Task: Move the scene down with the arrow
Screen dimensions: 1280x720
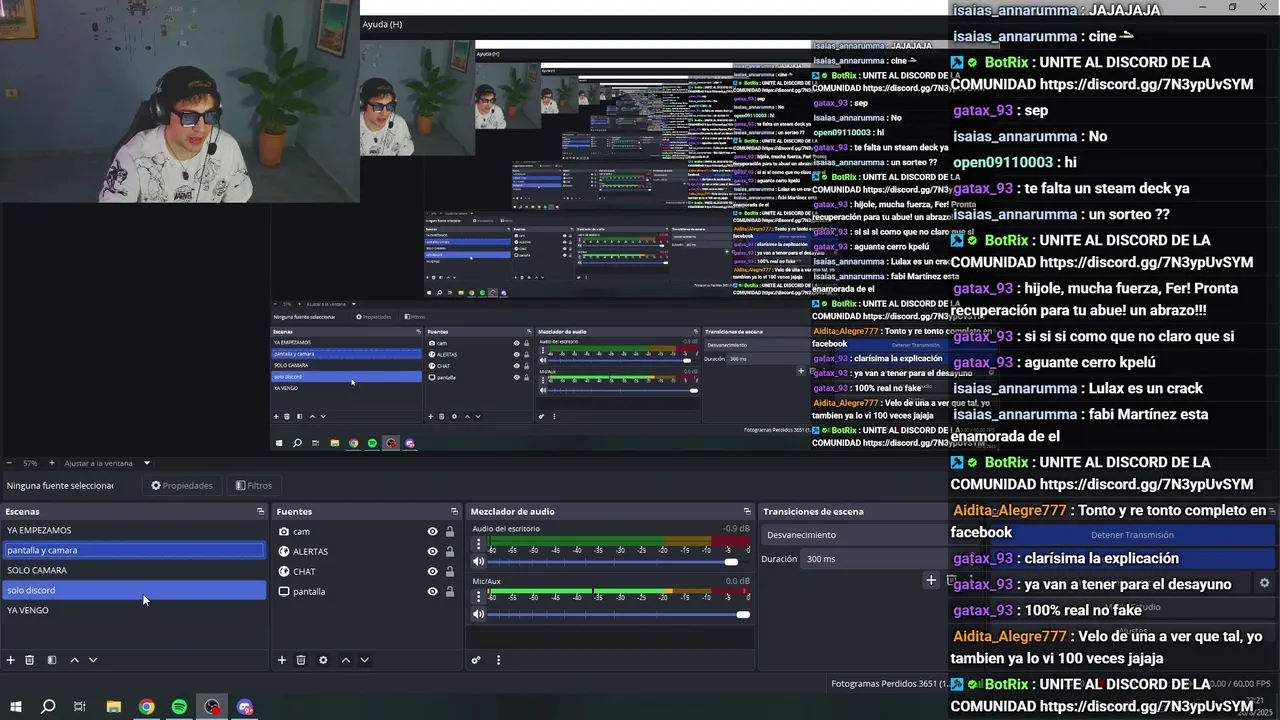Action: (93, 660)
